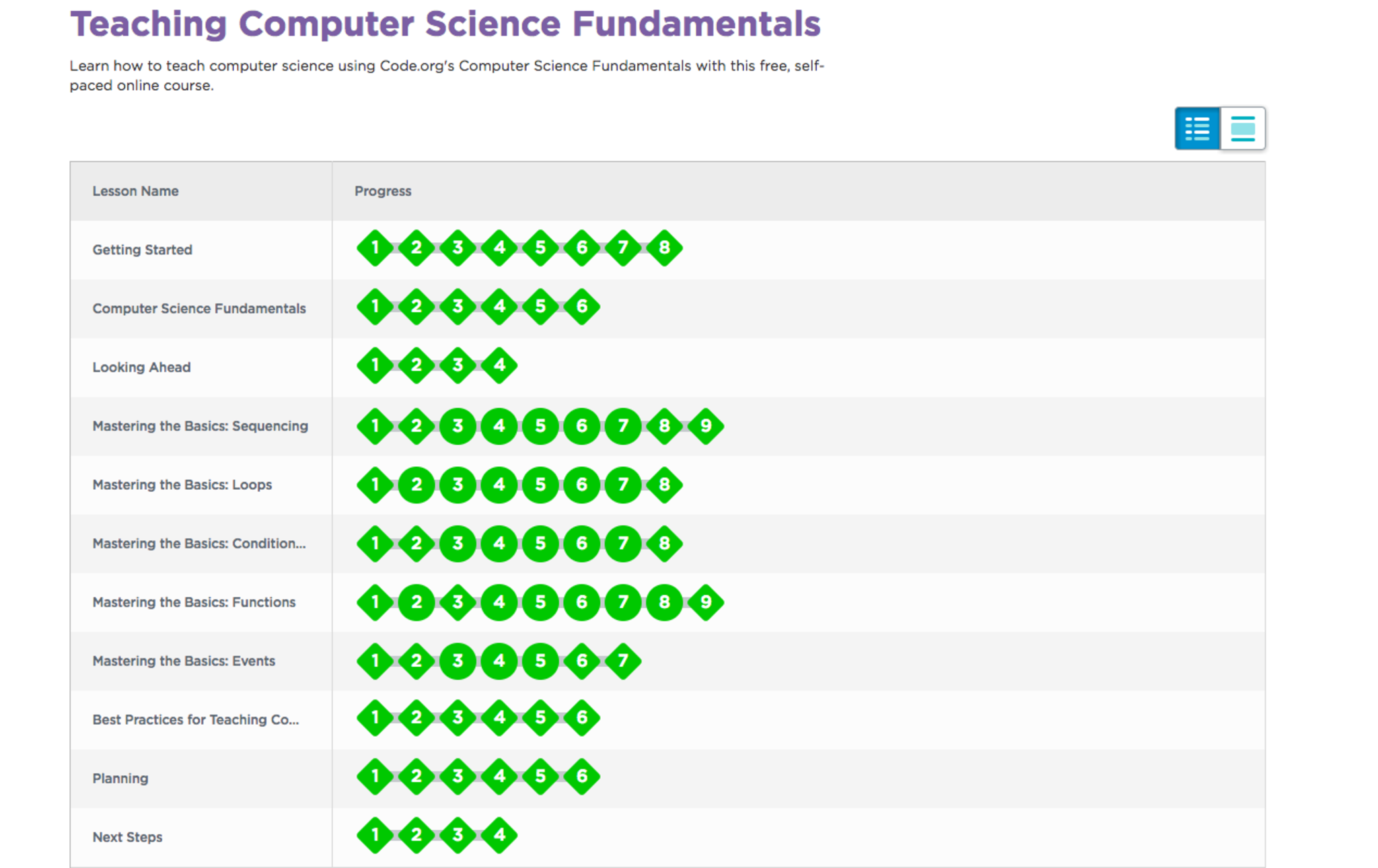The width and height of the screenshot is (1378, 868).
Task: Select the summary list view toggle
Action: (x=1197, y=129)
